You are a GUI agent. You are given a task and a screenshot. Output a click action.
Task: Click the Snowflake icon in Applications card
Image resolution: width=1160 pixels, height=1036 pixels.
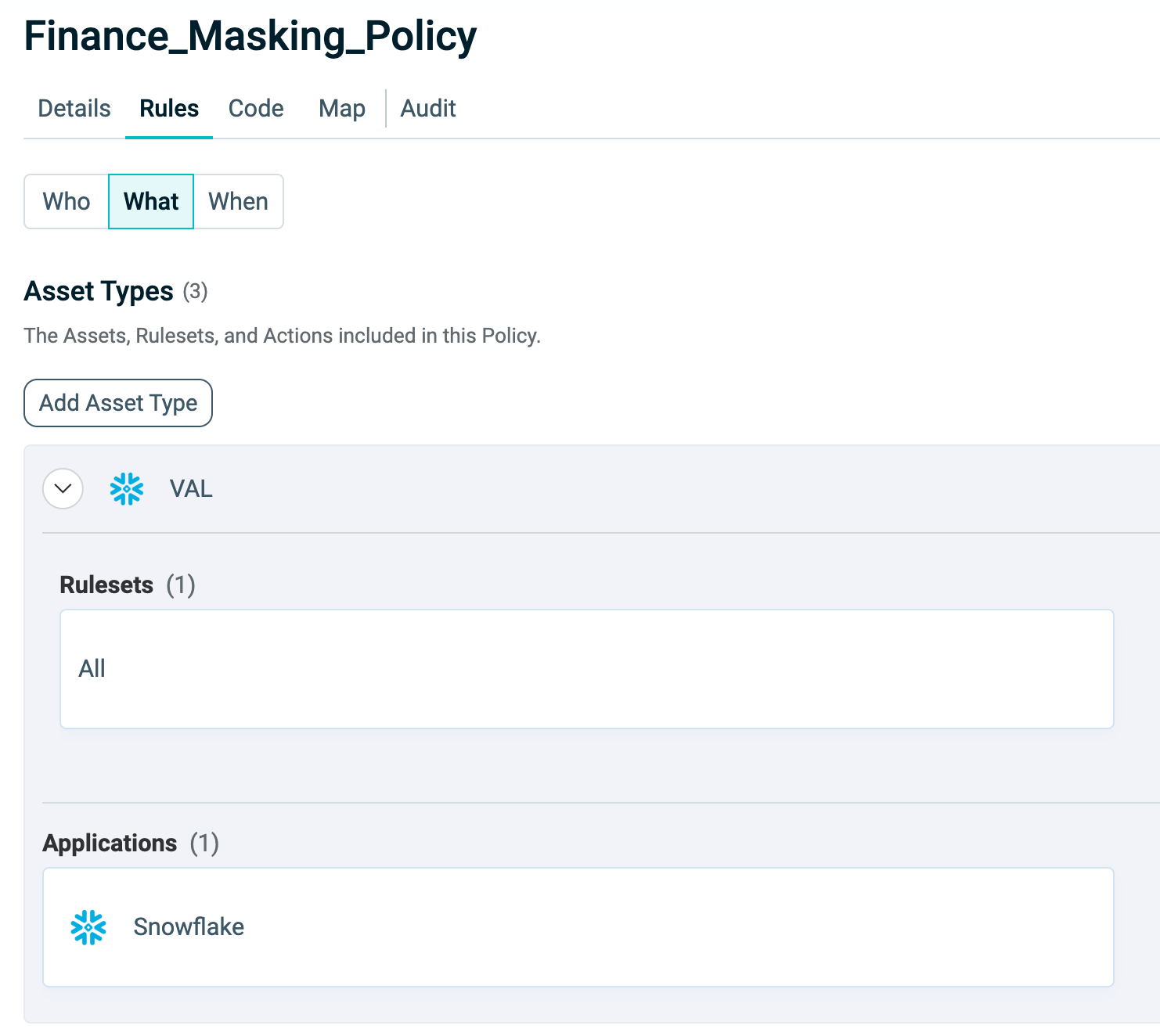(88, 927)
